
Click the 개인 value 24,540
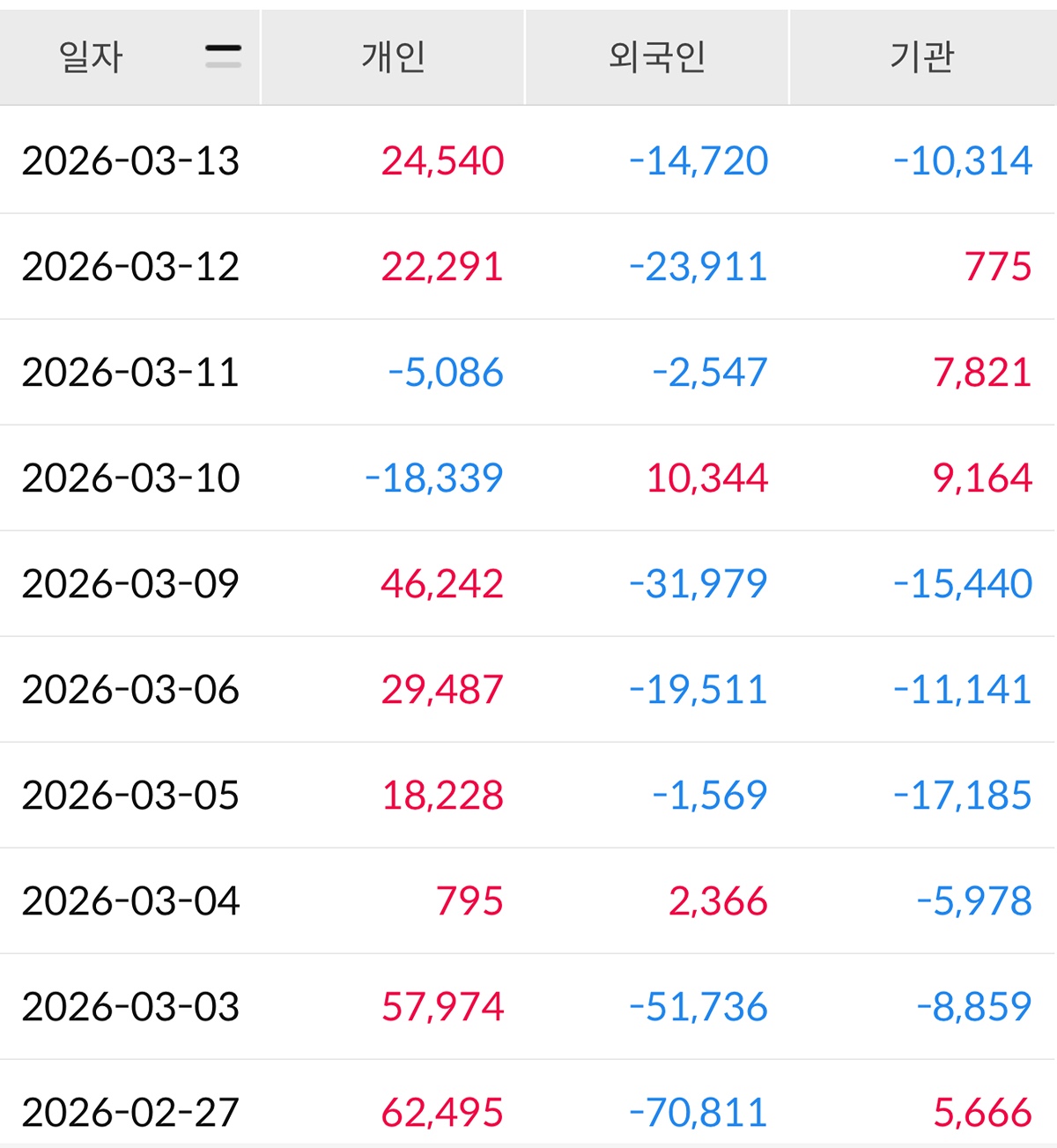click(x=442, y=161)
